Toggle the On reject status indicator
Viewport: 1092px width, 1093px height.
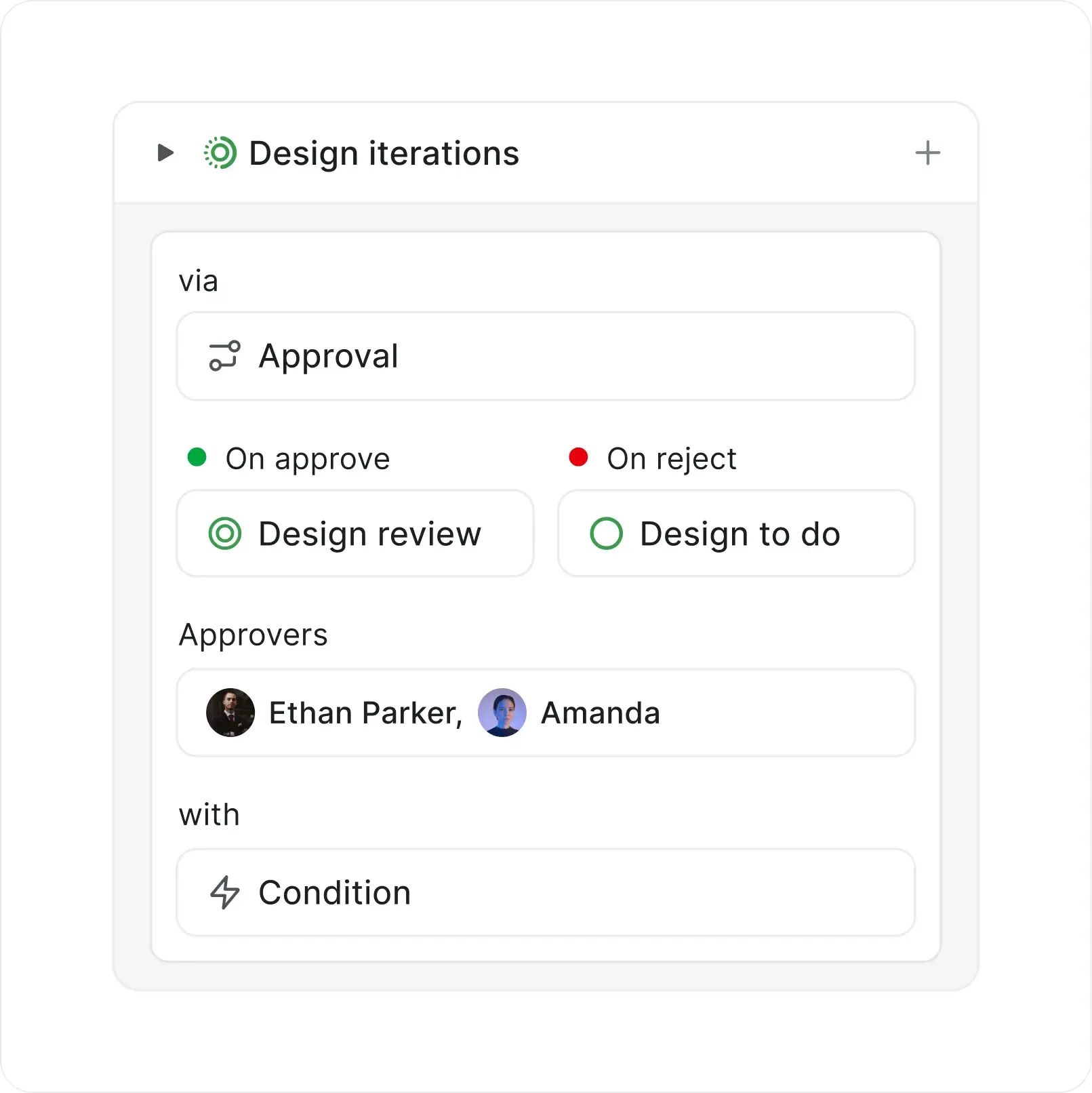point(578,457)
